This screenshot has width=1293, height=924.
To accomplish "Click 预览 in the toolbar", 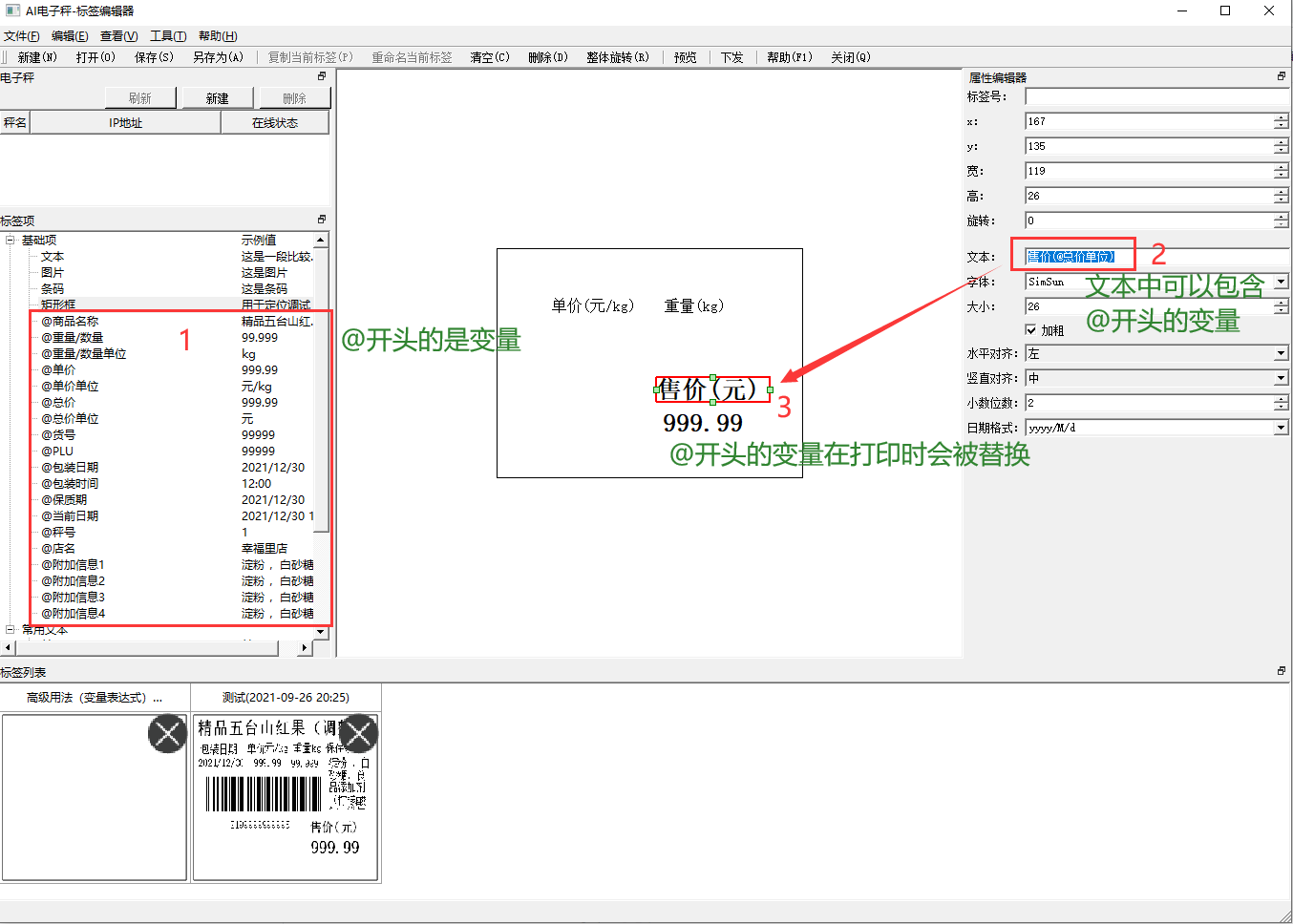I will pyautogui.click(x=685, y=57).
